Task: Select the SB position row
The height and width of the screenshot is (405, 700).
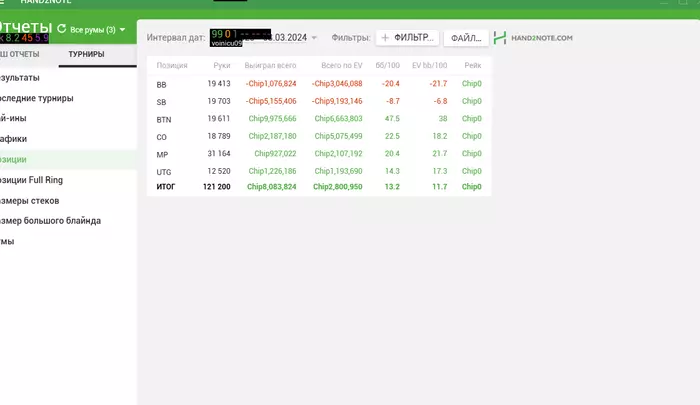Action: pyautogui.click(x=319, y=101)
